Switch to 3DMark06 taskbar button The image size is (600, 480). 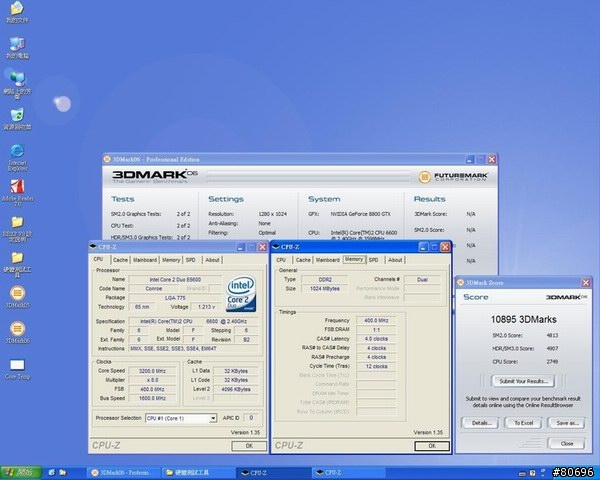122,473
